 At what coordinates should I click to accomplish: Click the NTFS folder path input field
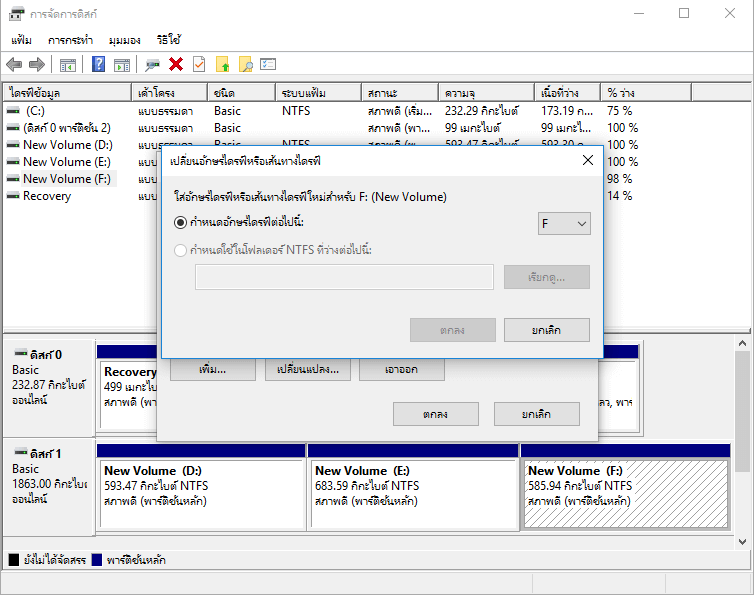344,277
